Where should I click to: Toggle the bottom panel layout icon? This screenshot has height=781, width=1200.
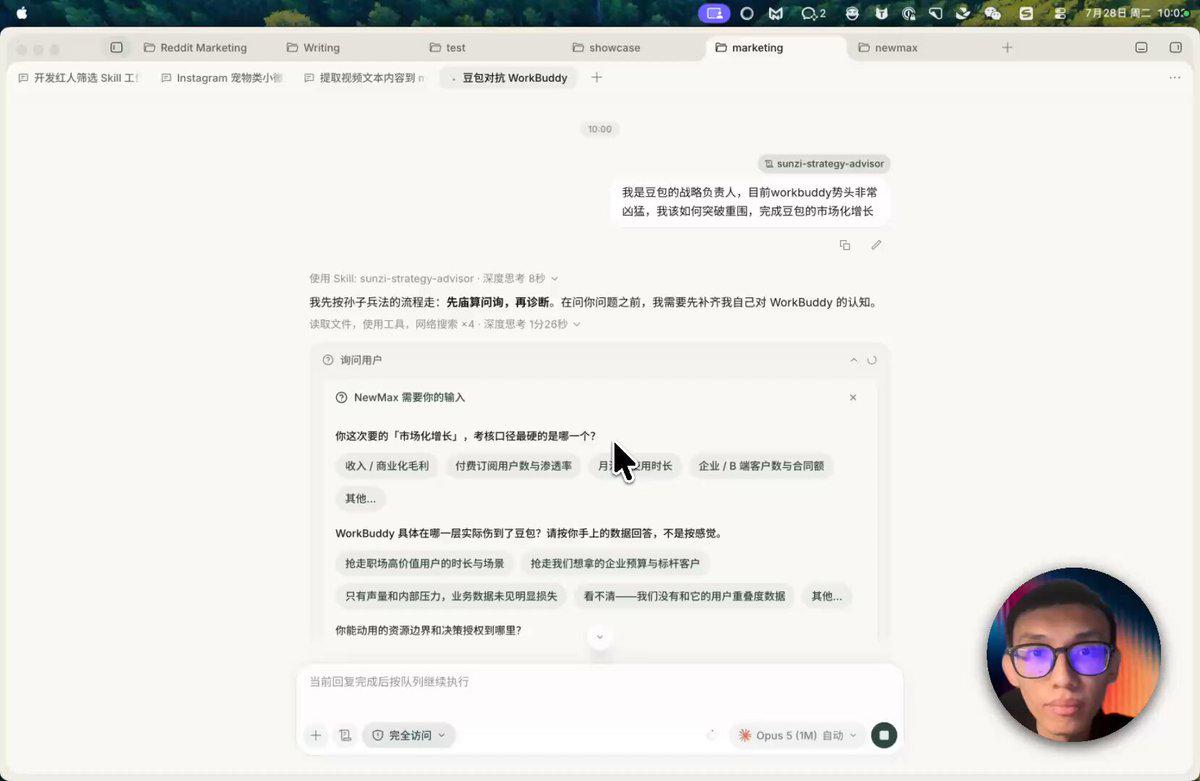[x=1141, y=47]
